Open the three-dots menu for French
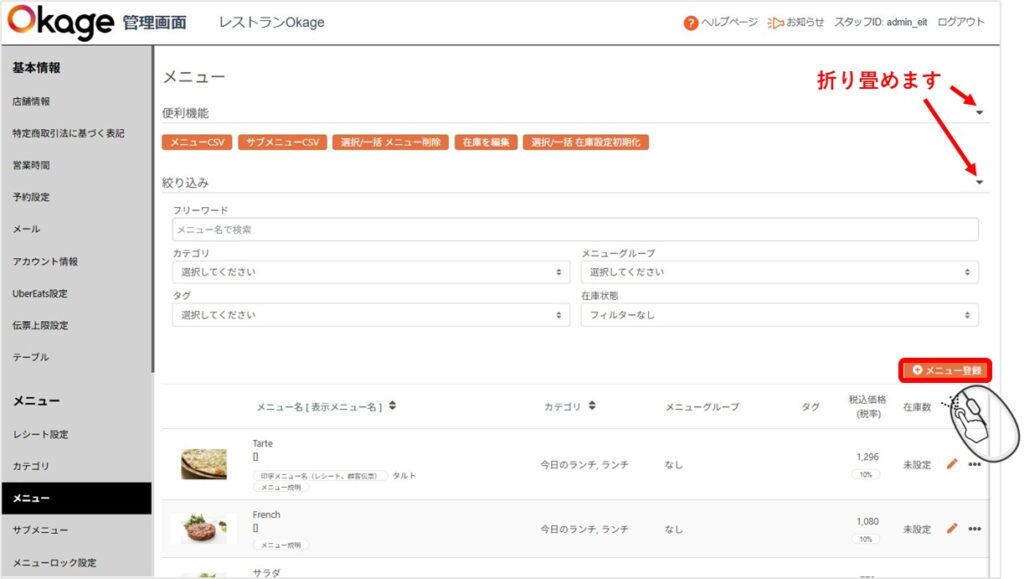The height and width of the screenshot is (579, 1024). (x=974, y=528)
